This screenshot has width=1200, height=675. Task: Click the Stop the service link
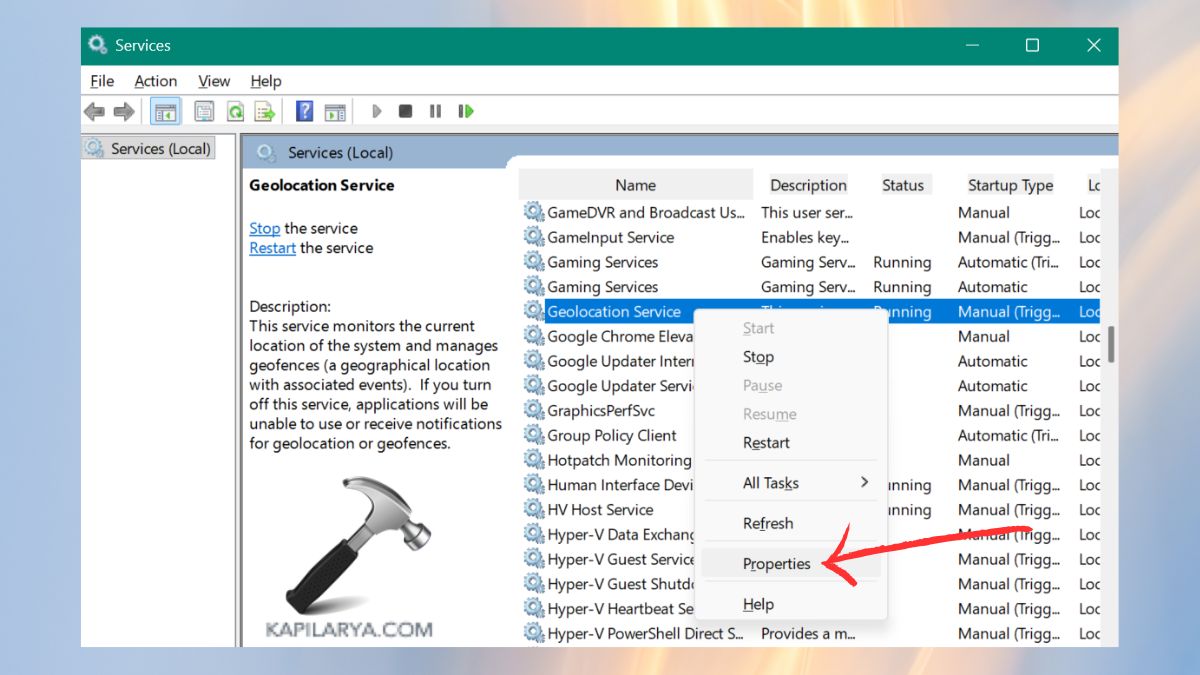[x=264, y=228]
